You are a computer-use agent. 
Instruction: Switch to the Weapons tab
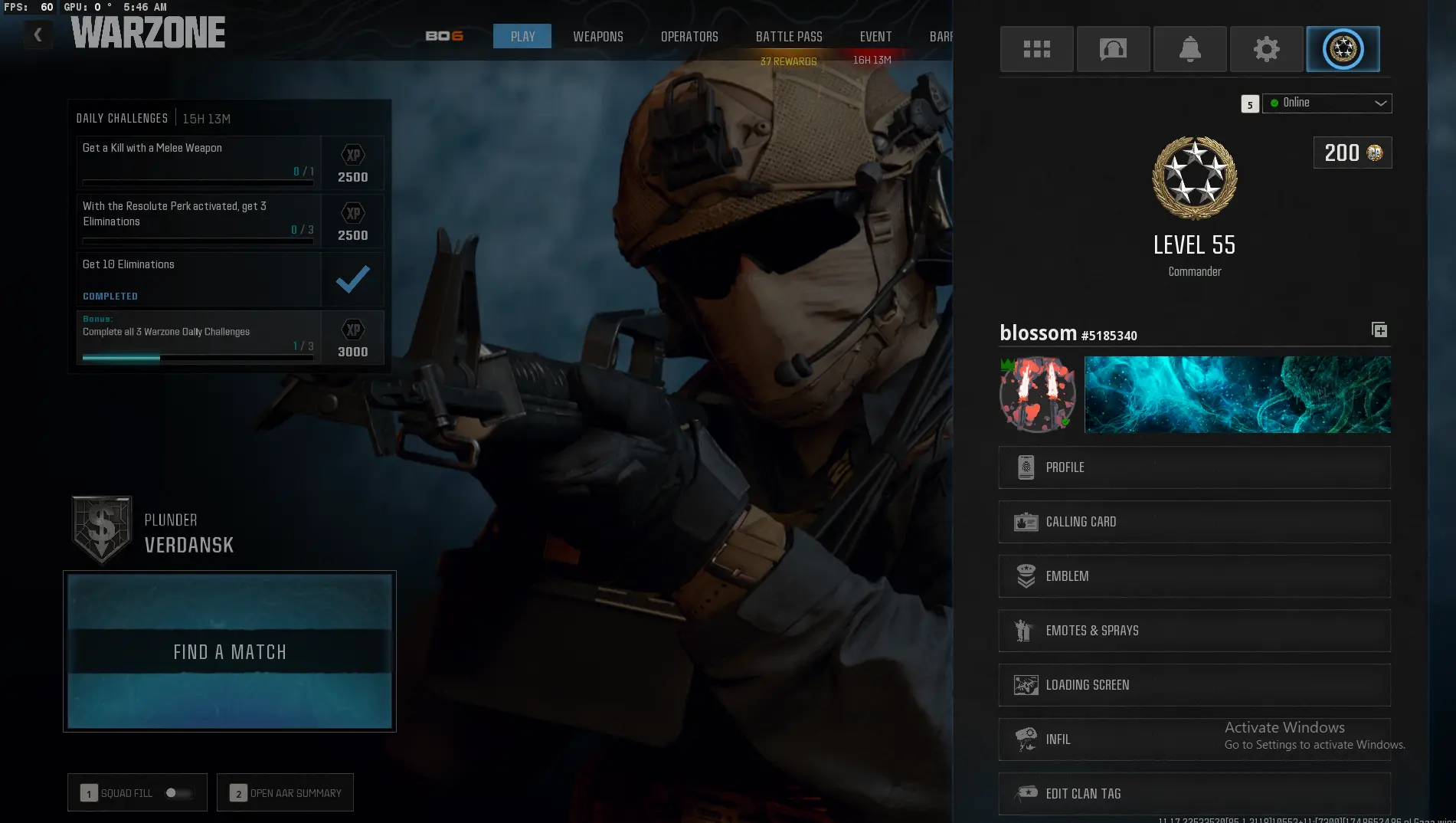(598, 36)
